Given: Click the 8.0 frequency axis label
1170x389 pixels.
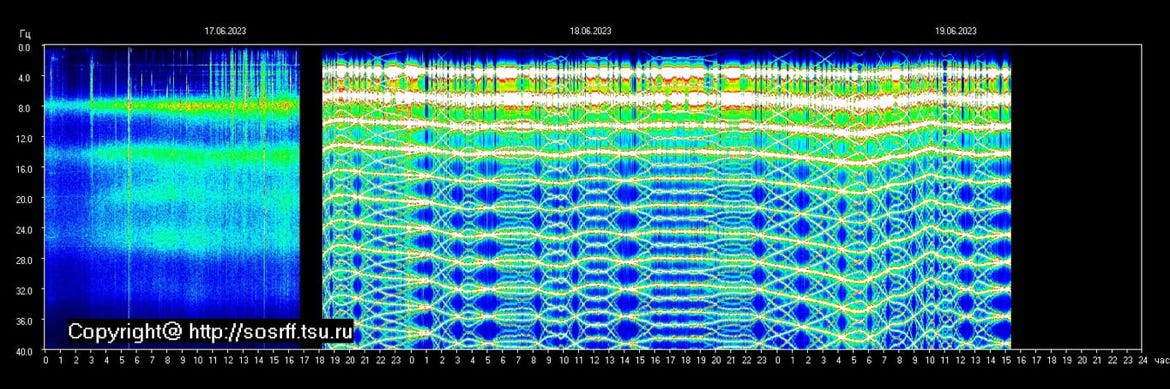Looking at the screenshot, I should point(24,108).
